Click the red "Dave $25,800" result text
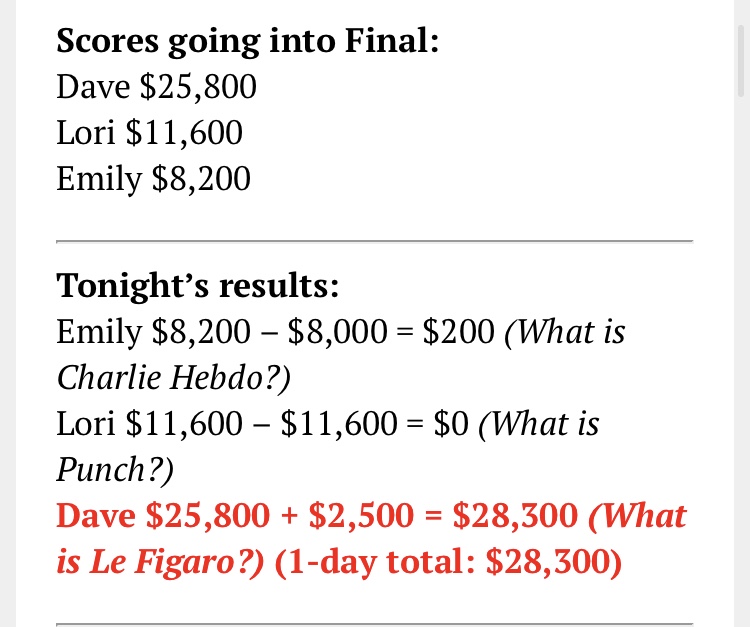The image size is (750, 627). pos(163,515)
